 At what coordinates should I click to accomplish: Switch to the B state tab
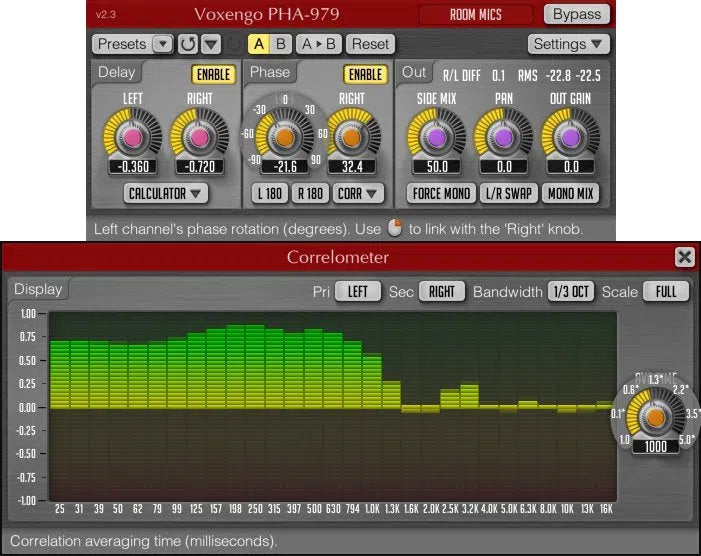click(280, 44)
